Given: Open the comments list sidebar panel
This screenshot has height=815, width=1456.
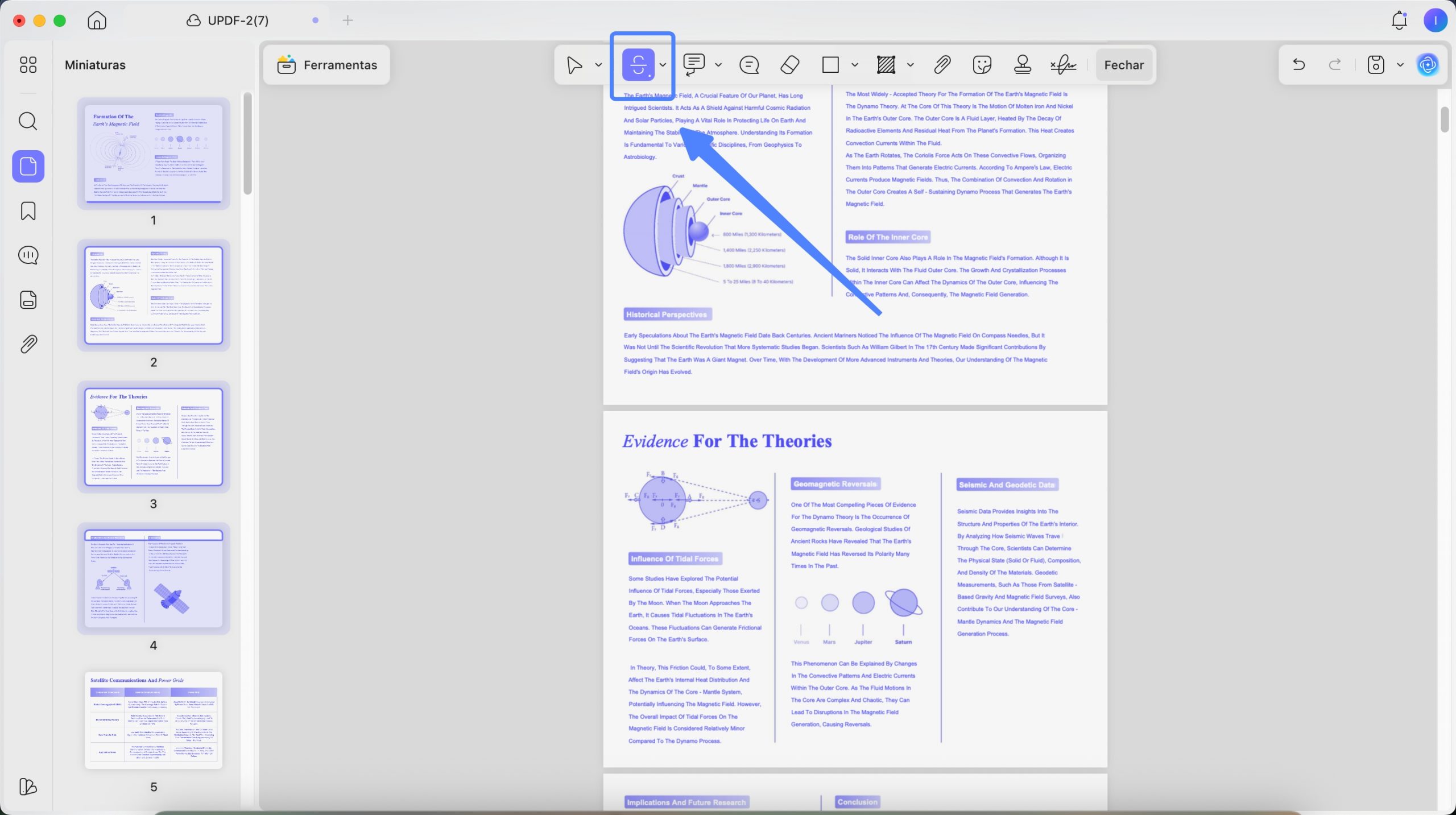Looking at the screenshot, I should pyautogui.click(x=28, y=255).
